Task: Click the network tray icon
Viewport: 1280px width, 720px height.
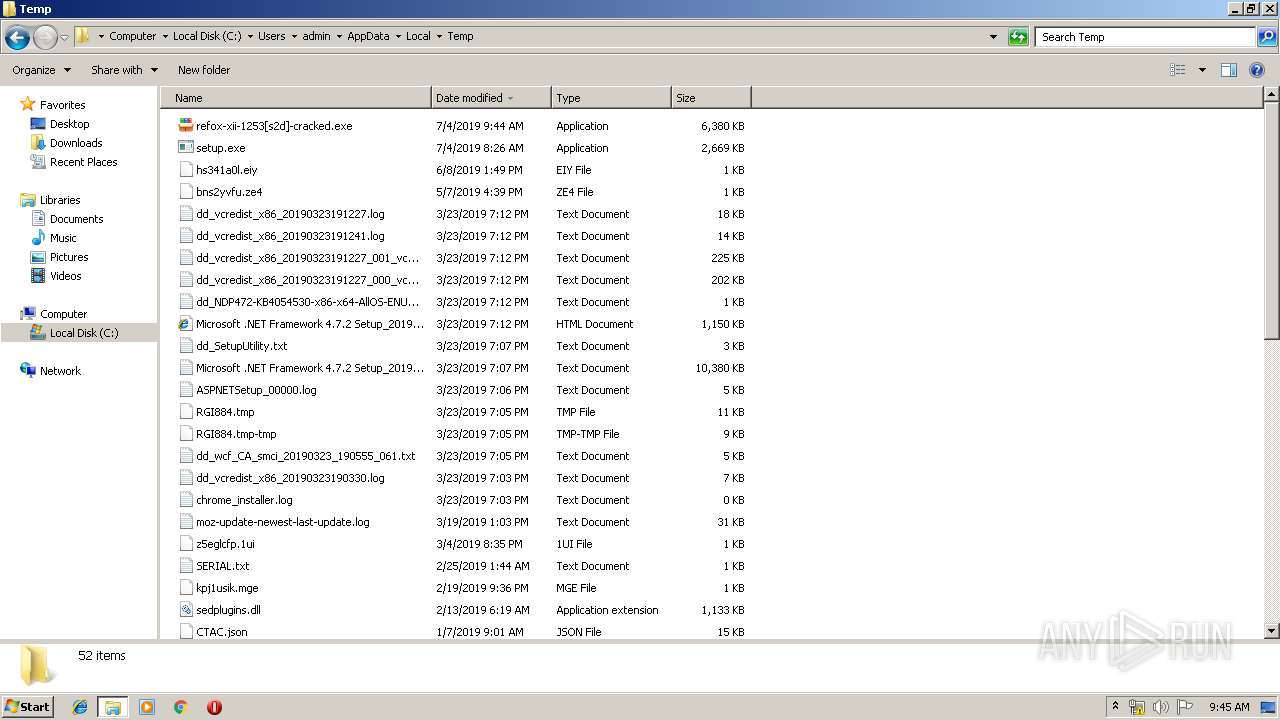Action: 1137,707
